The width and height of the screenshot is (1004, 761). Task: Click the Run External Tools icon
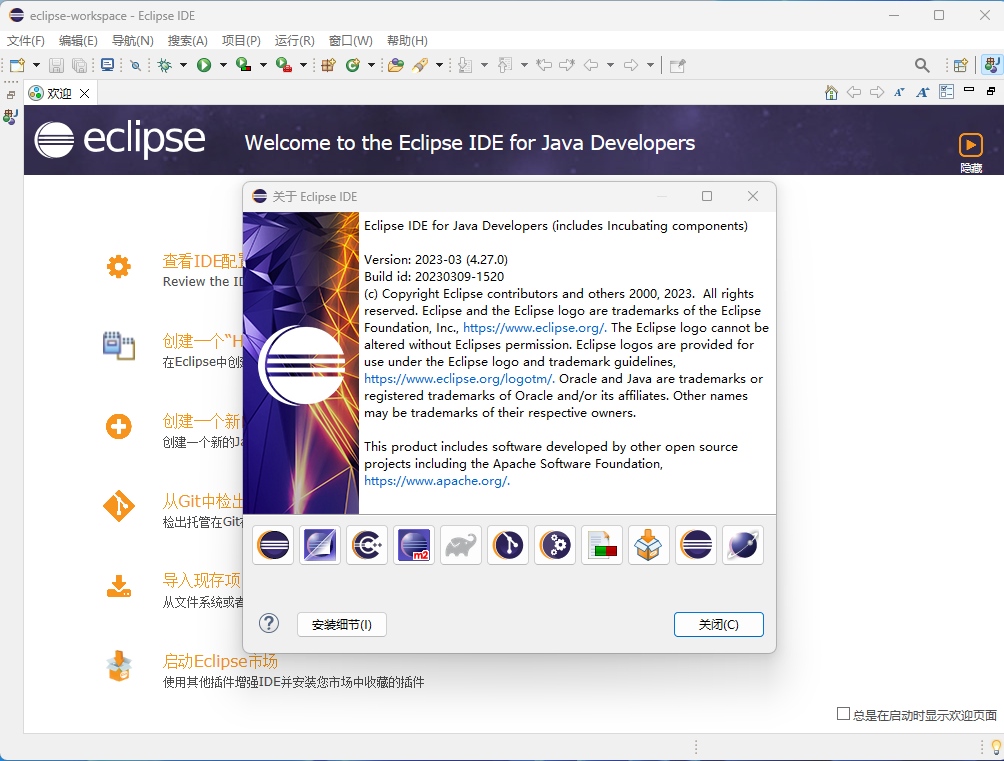click(284, 65)
